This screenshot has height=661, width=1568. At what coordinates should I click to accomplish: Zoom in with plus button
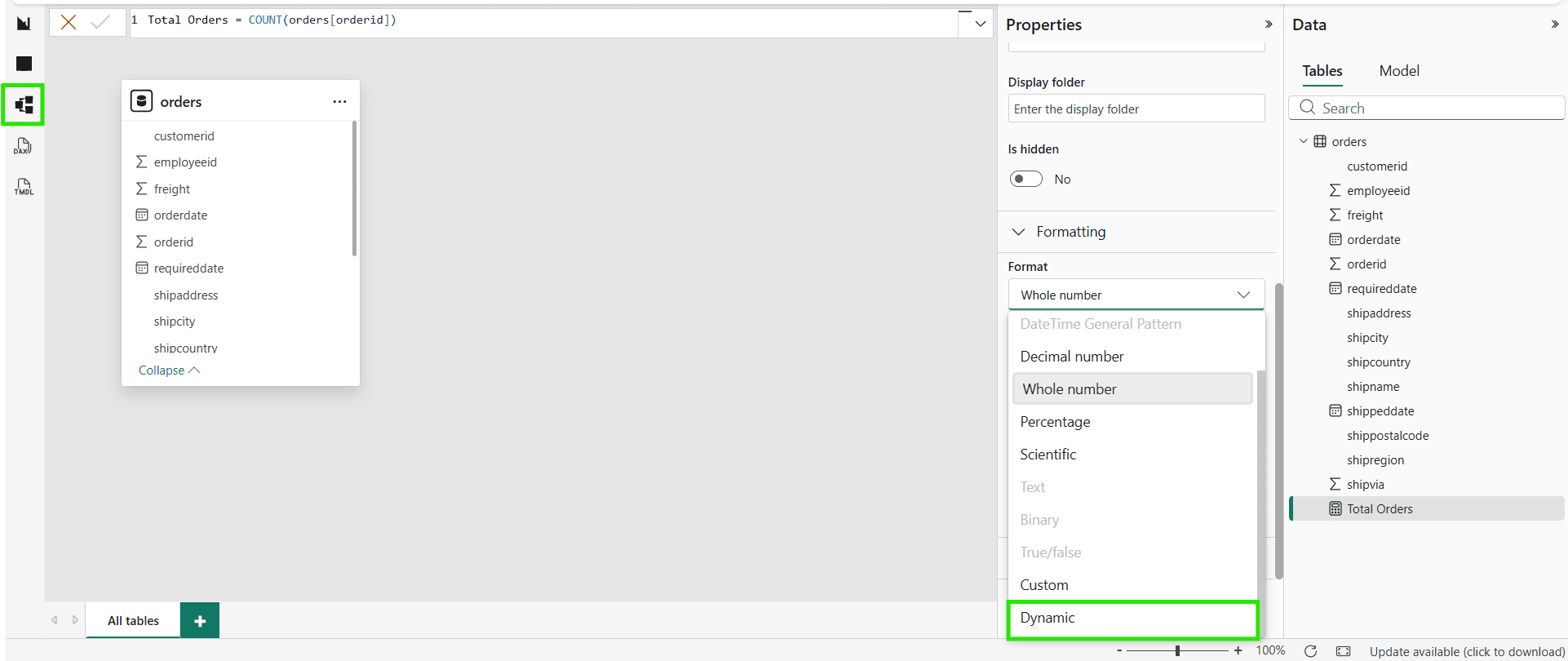coord(1238,650)
